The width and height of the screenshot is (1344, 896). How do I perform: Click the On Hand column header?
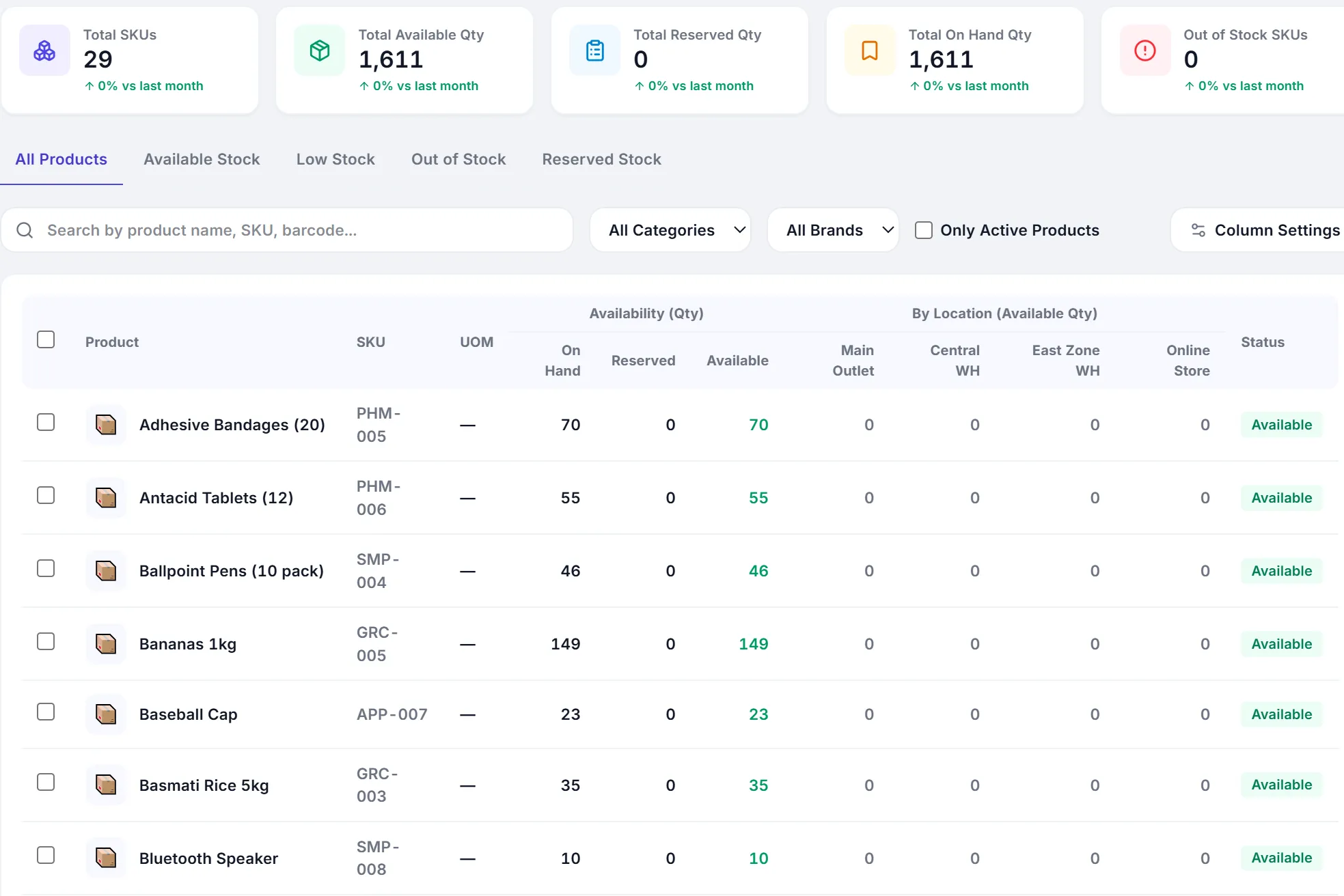click(562, 361)
